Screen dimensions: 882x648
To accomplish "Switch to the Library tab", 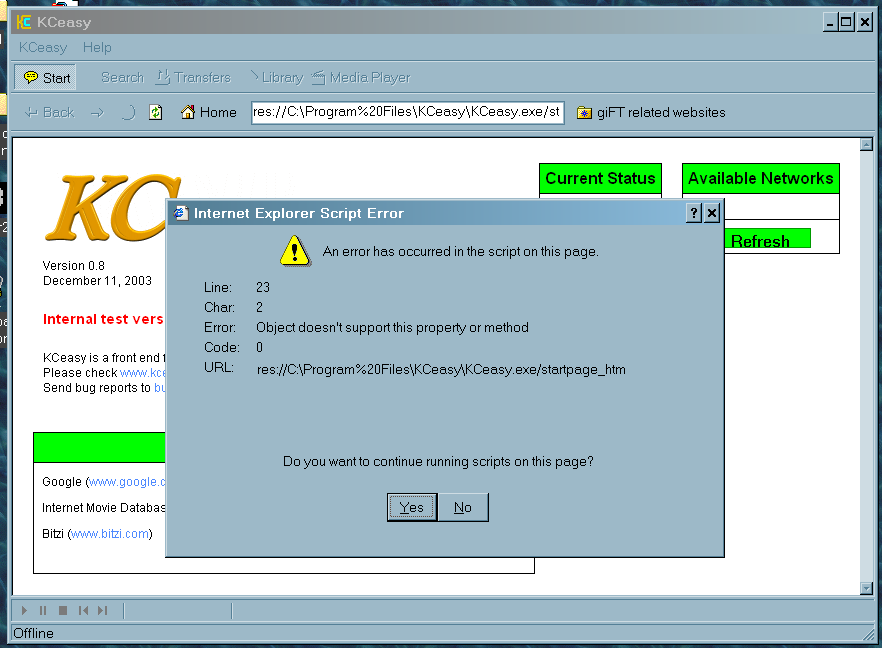I will (x=276, y=78).
